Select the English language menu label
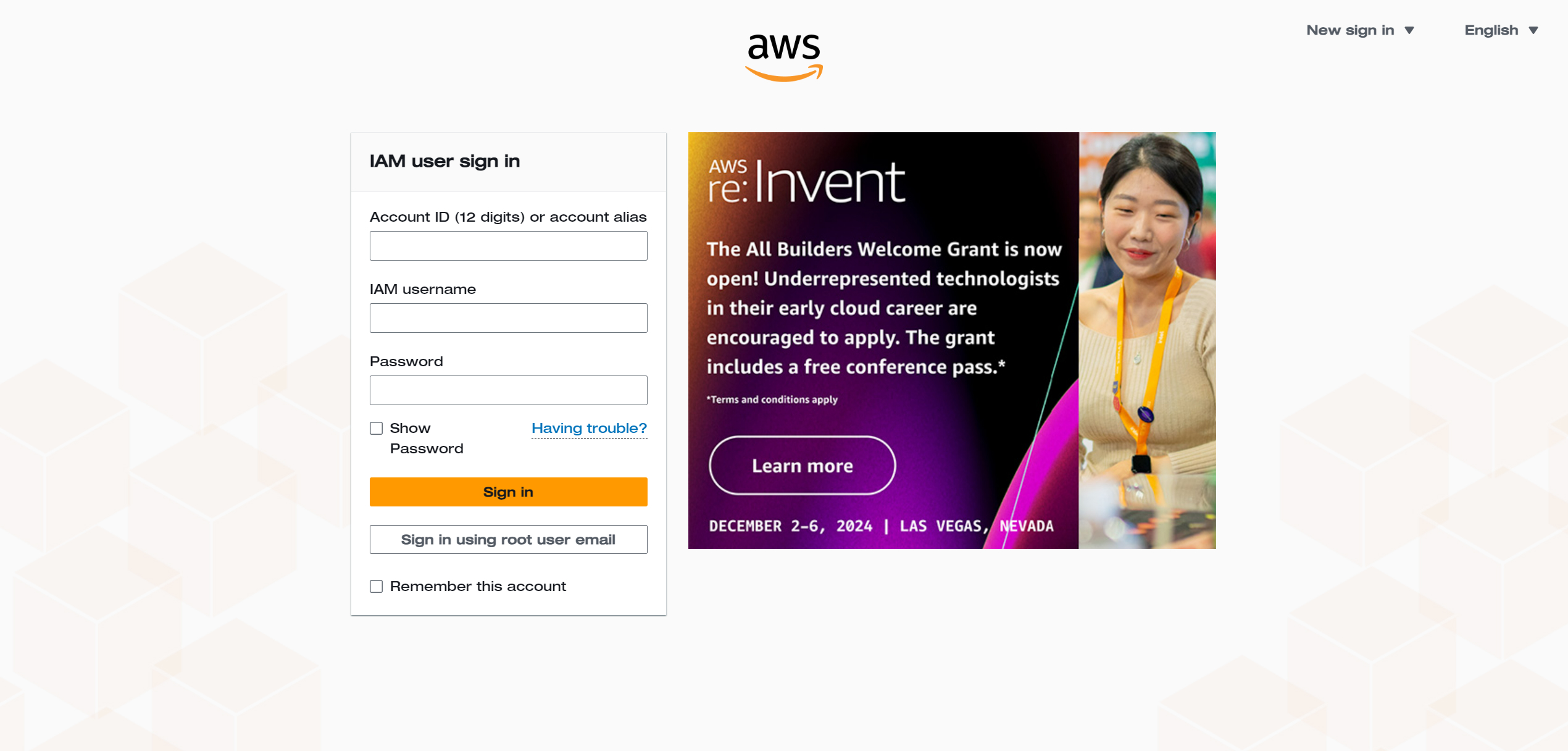The width and height of the screenshot is (1568, 751). 1491,30
